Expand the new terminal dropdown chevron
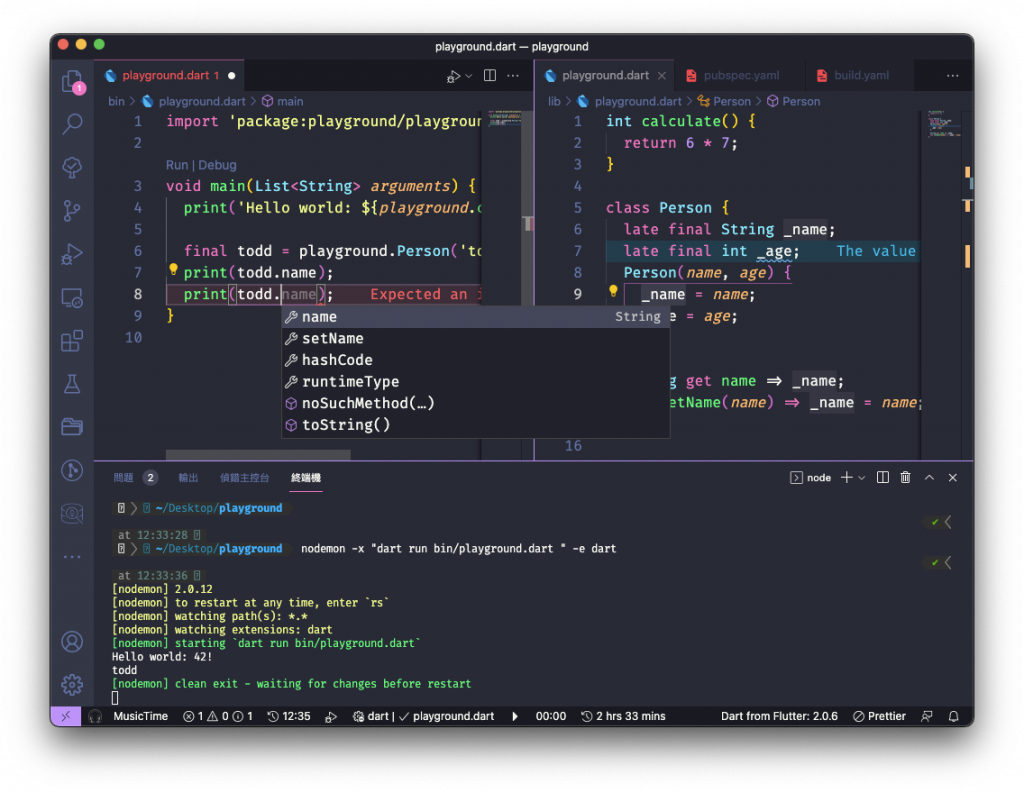Image resolution: width=1024 pixels, height=793 pixels. [861, 478]
